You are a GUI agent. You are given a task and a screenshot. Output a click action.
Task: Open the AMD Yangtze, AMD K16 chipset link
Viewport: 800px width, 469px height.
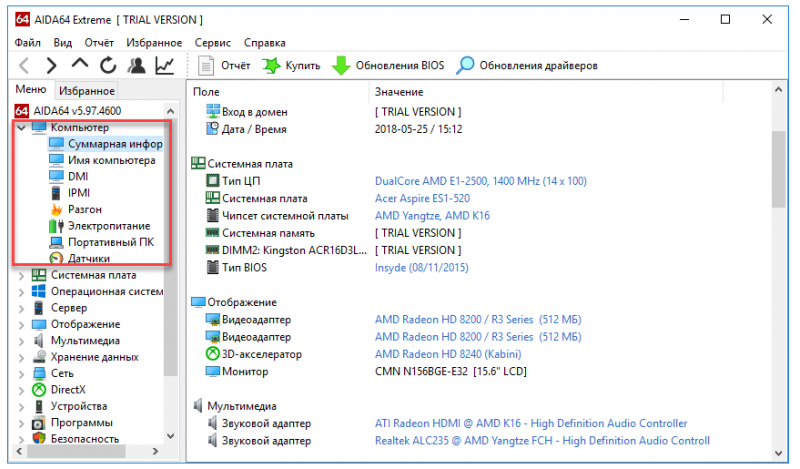point(432,216)
